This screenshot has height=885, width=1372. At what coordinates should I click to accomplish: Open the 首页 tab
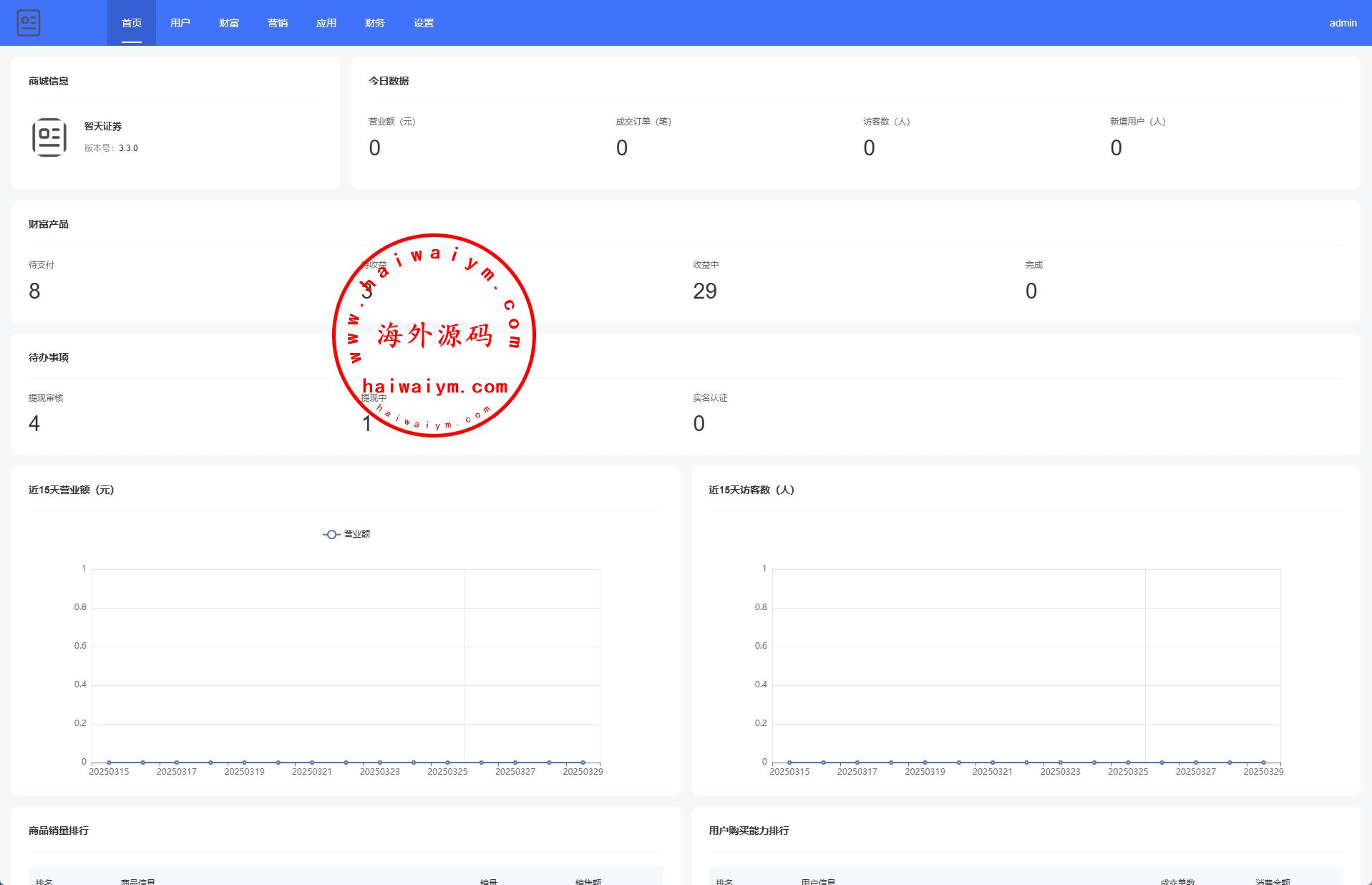click(x=132, y=23)
